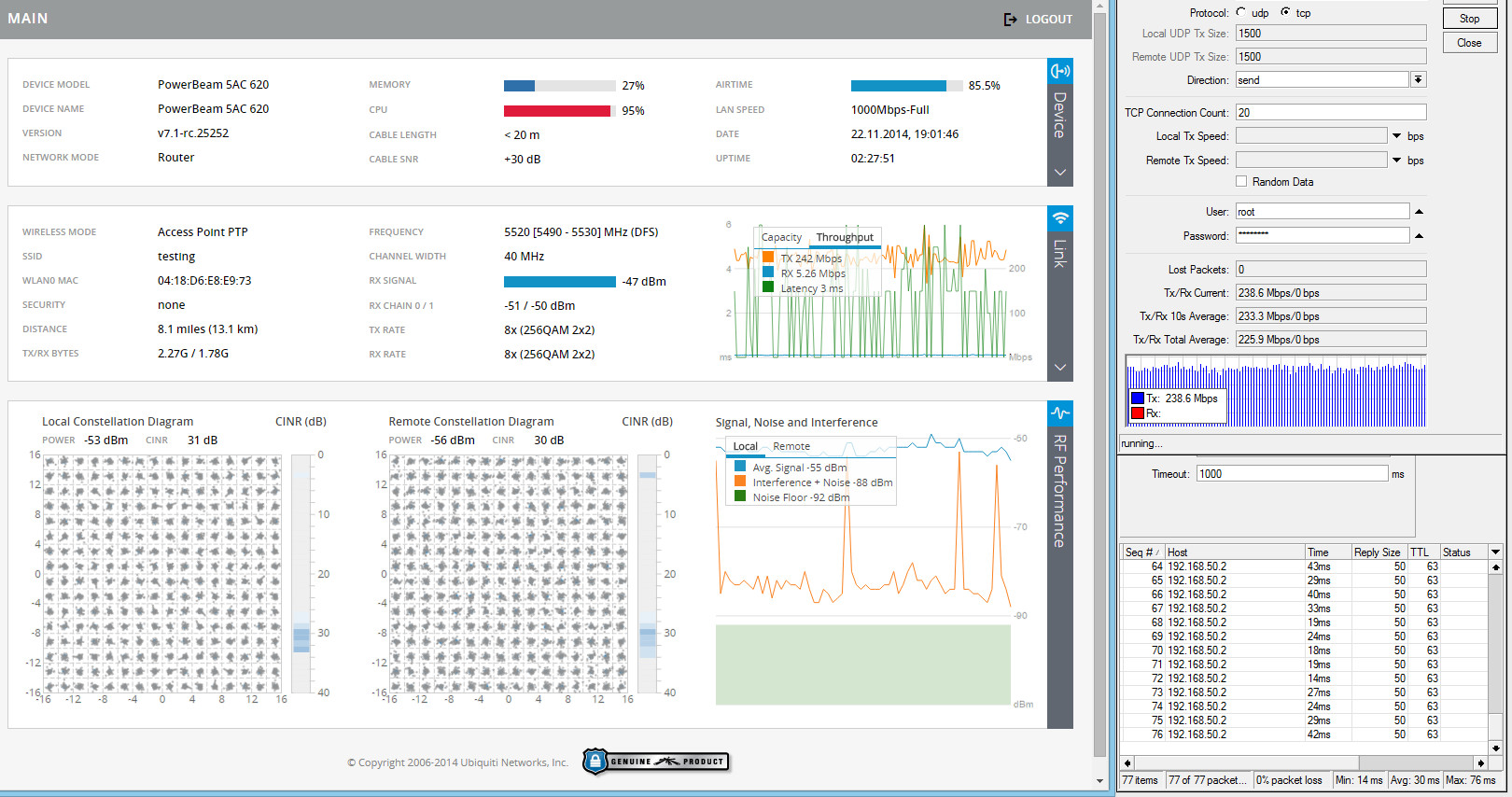Click the logout arrow icon
Screen dimensions: 1512x797
(x=1010, y=20)
